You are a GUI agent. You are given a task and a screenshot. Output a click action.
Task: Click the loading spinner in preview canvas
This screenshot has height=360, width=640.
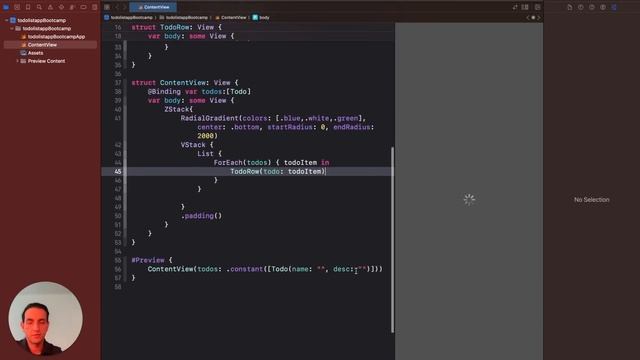click(469, 200)
